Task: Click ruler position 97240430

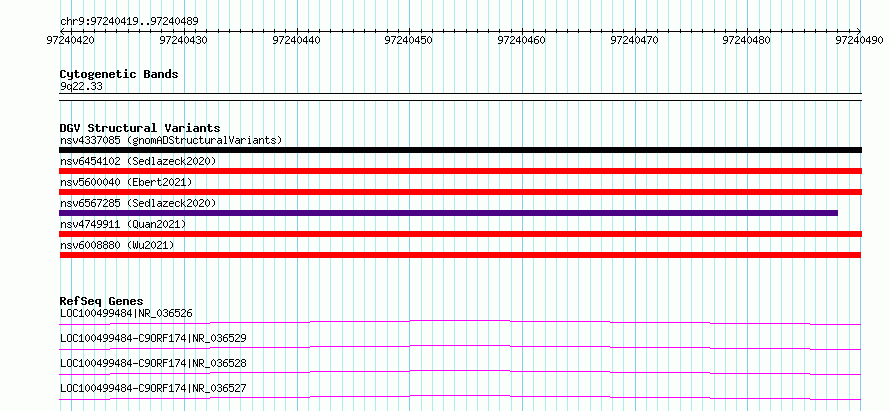Action: click(183, 40)
